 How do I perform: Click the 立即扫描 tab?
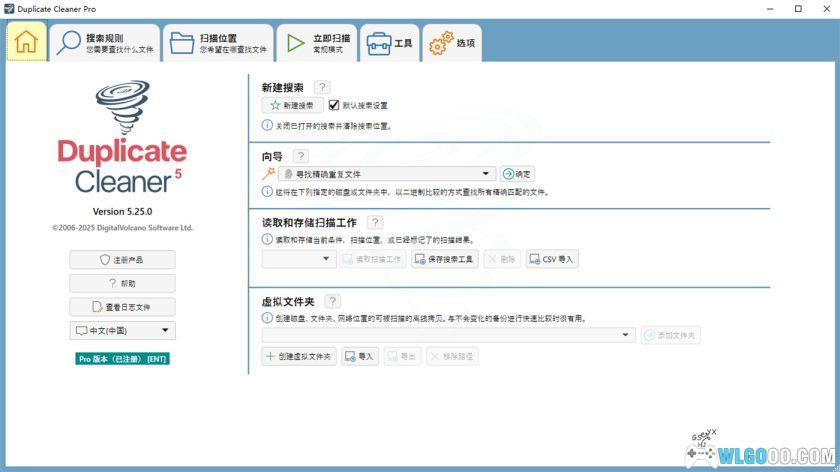click(317, 43)
